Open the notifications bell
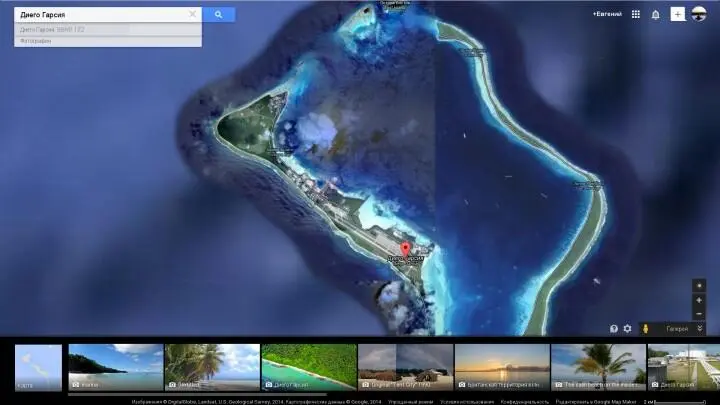Viewport: 720px width, 405px height. (656, 15)
